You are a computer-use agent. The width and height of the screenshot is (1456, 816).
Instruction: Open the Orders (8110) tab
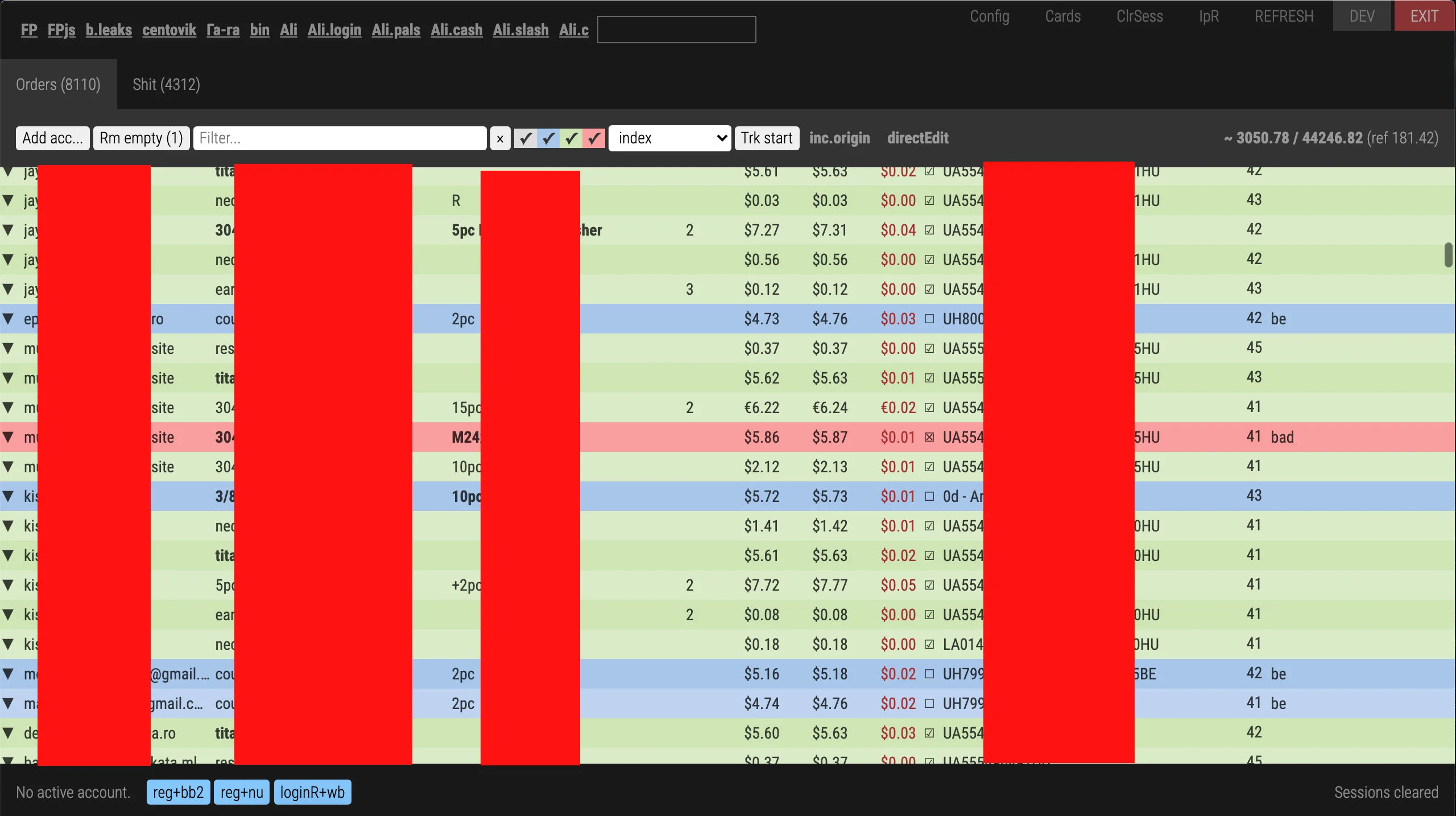coord(58,85)
